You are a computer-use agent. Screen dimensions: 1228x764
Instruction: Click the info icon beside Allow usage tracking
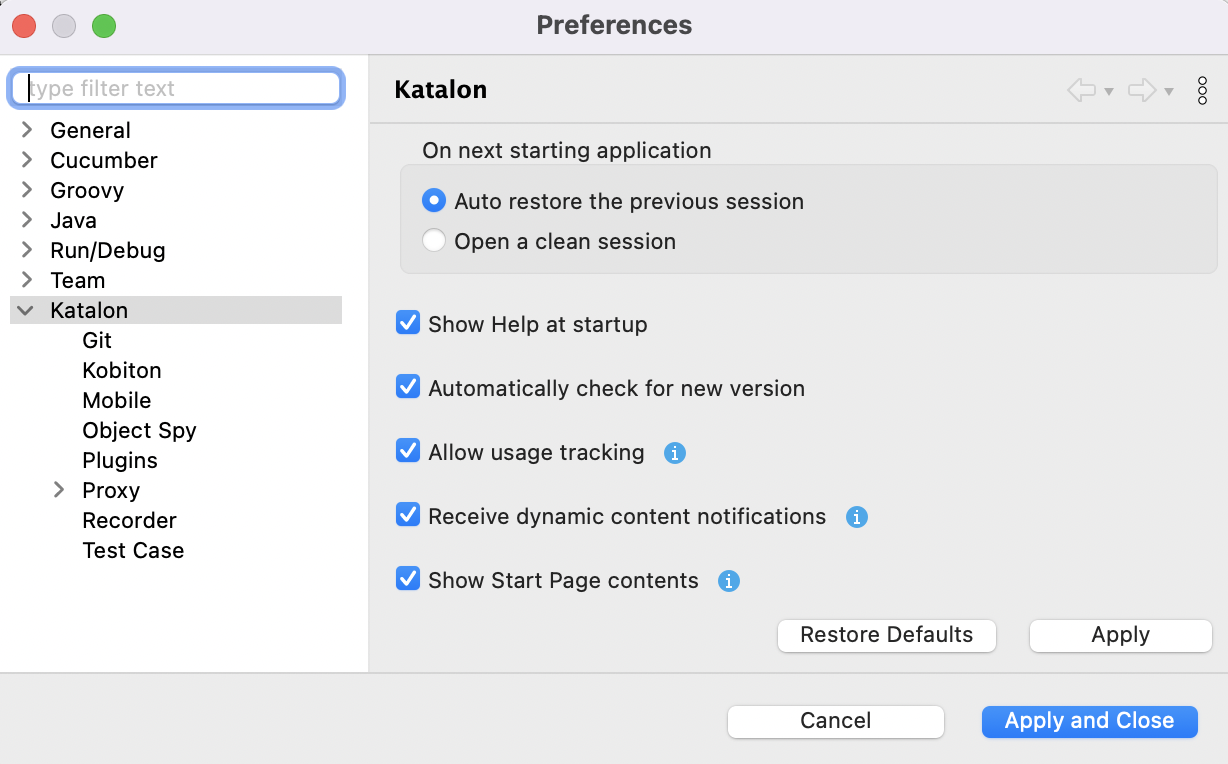pos(674,453)
